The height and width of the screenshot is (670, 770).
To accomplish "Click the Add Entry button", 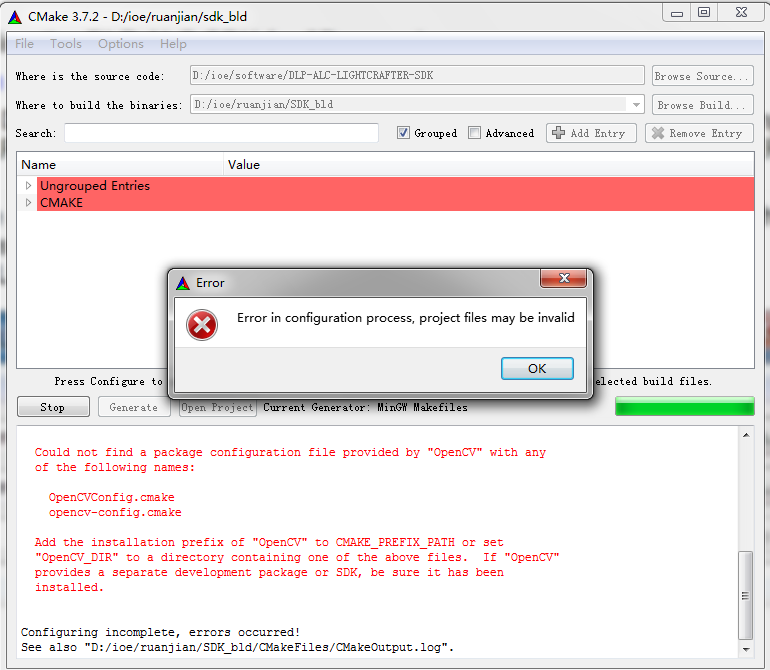I will tap(591, 133).
